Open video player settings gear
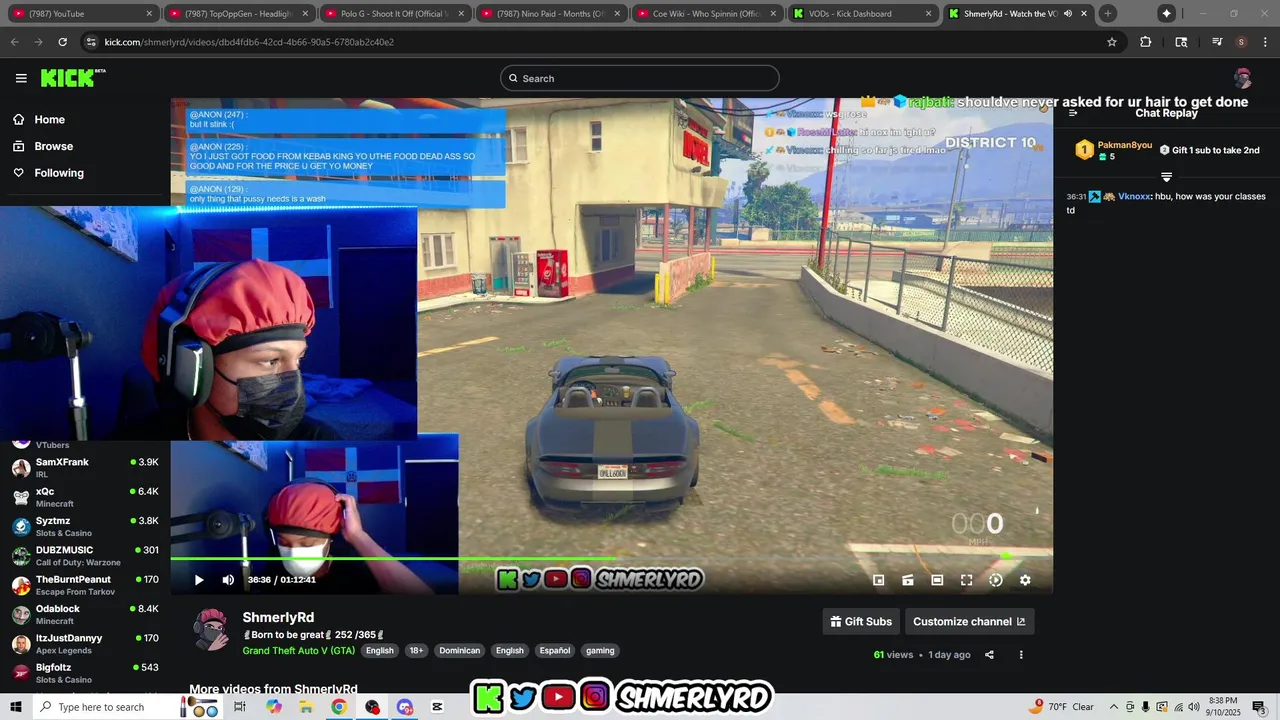Viewport: 1280px width, 720px height. pos(1025,580)
